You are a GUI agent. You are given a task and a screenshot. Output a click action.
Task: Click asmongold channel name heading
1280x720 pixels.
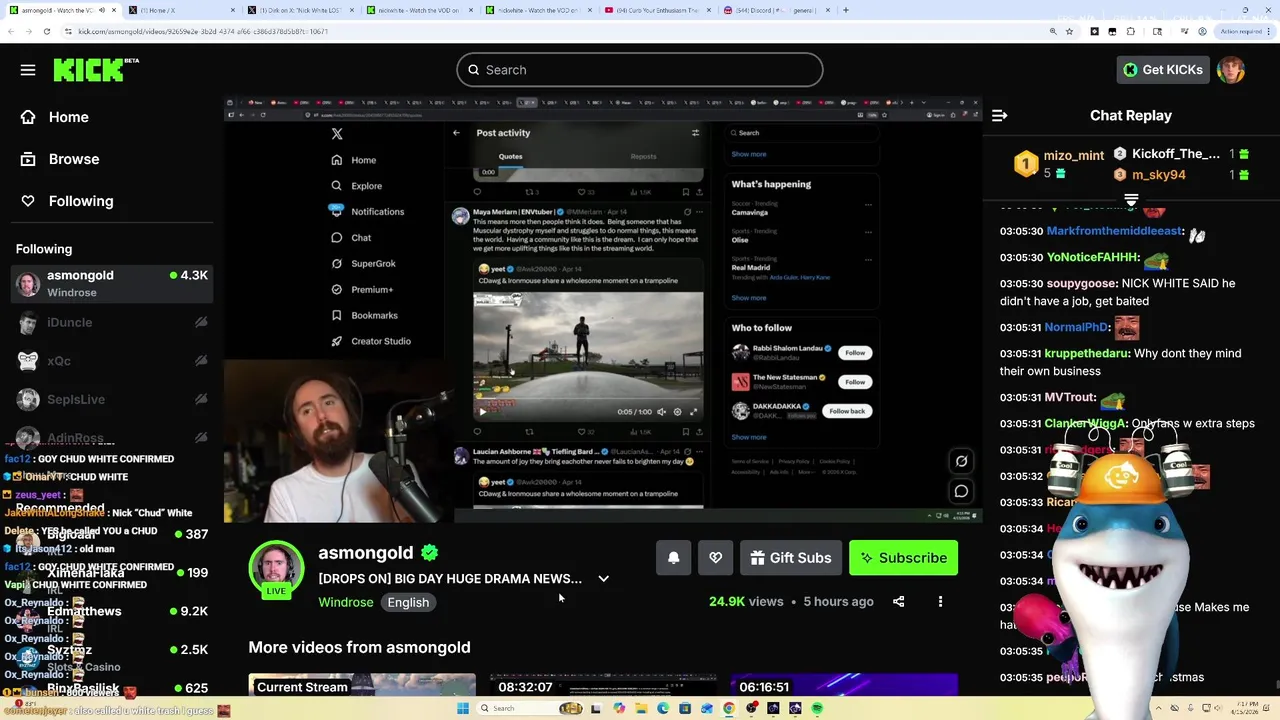pyautogui.click(x=365, y=553)
